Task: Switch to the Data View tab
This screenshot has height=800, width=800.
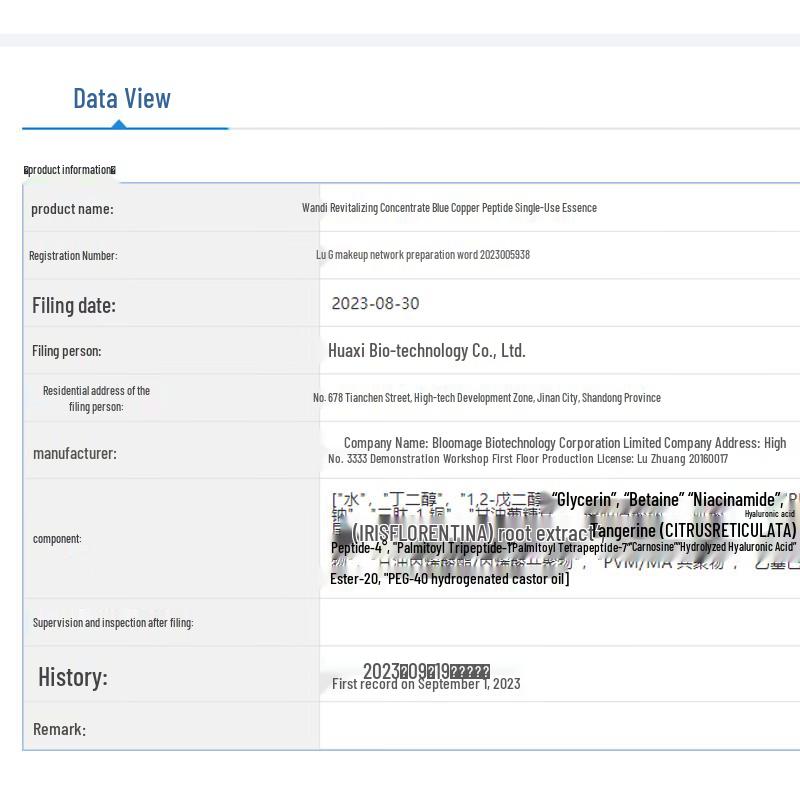Action: pyautogui.click(x=122, y=99)
